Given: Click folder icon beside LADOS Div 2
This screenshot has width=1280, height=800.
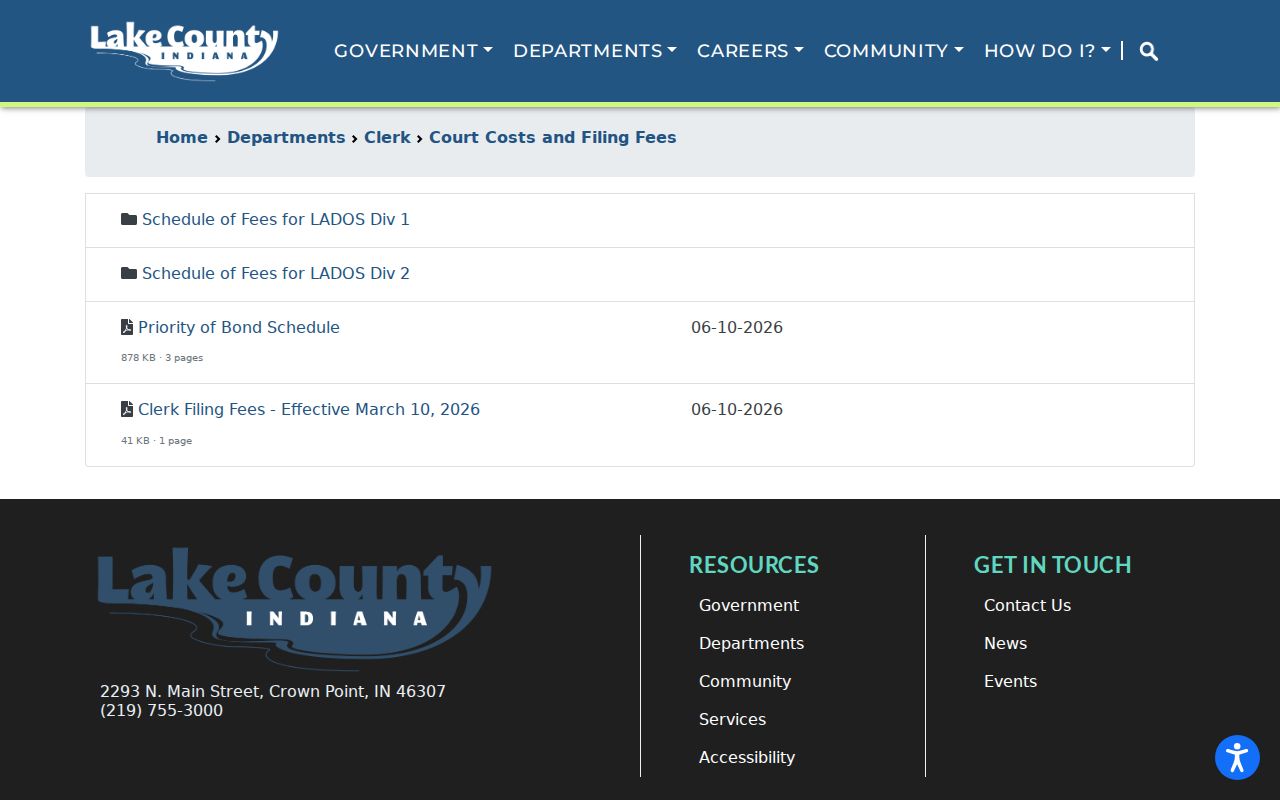Looking at the screenshot, I should pos(129,273).
